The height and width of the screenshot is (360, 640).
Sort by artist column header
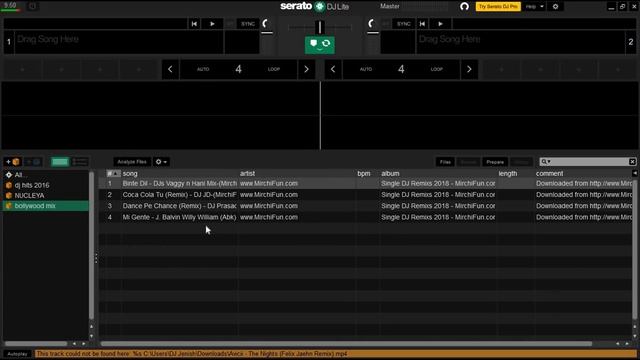tap(297, 173)
